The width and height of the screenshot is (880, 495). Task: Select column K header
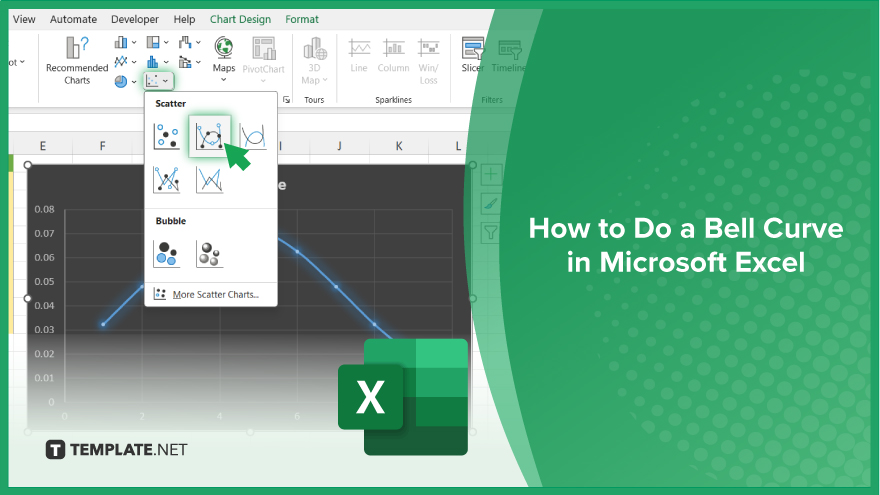pyautogui.click(x=398, y=146)
